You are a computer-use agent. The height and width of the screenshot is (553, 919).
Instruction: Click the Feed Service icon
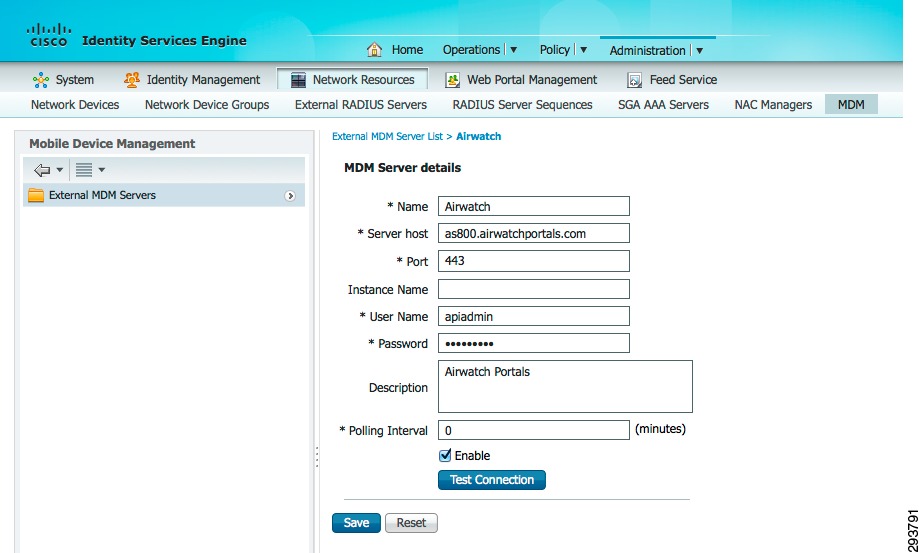(x=634, y=80)
